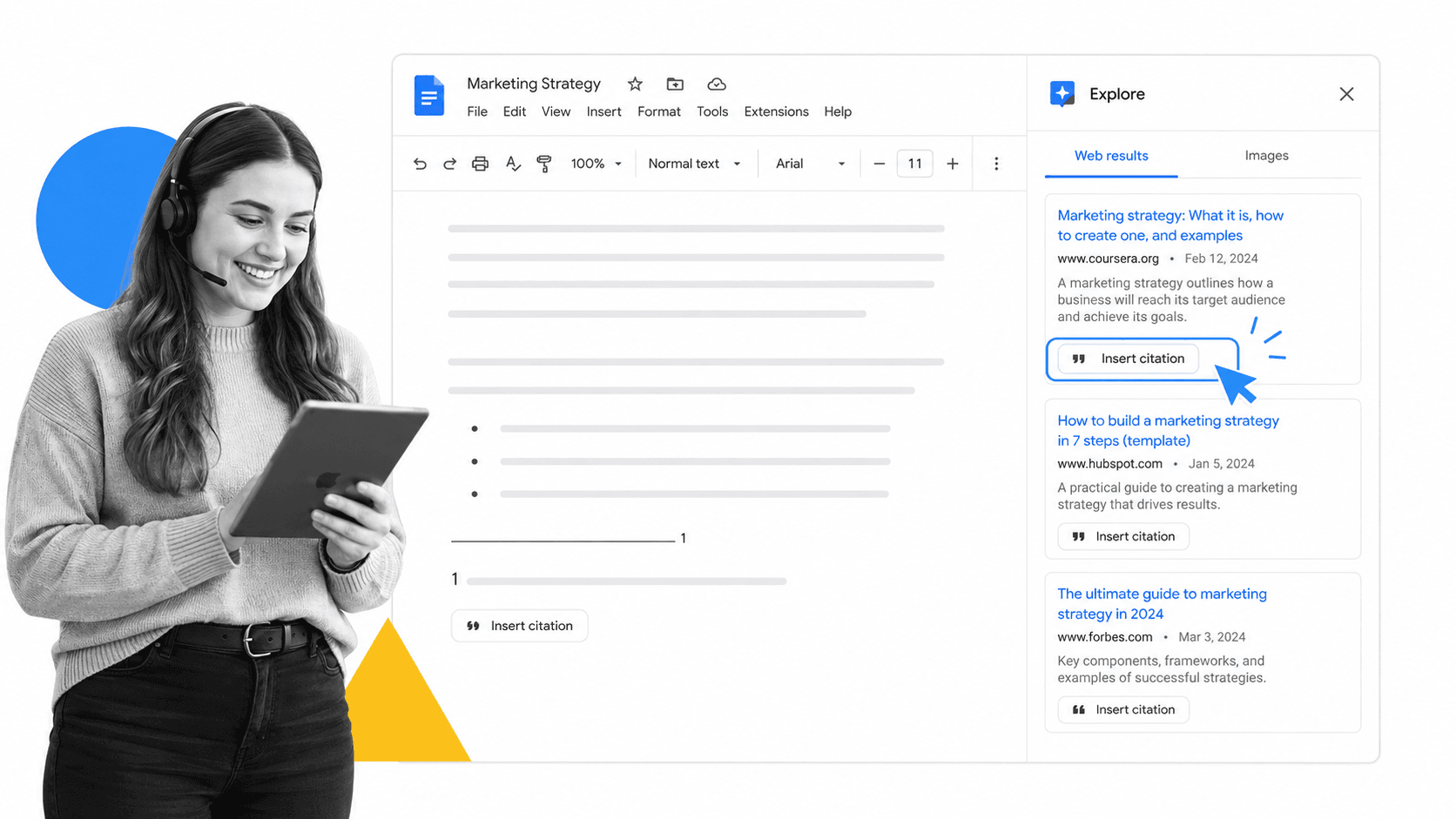Click Insert citation button in document body
1456x819 pixels.
pyautogui.click(x=519, y=626)
